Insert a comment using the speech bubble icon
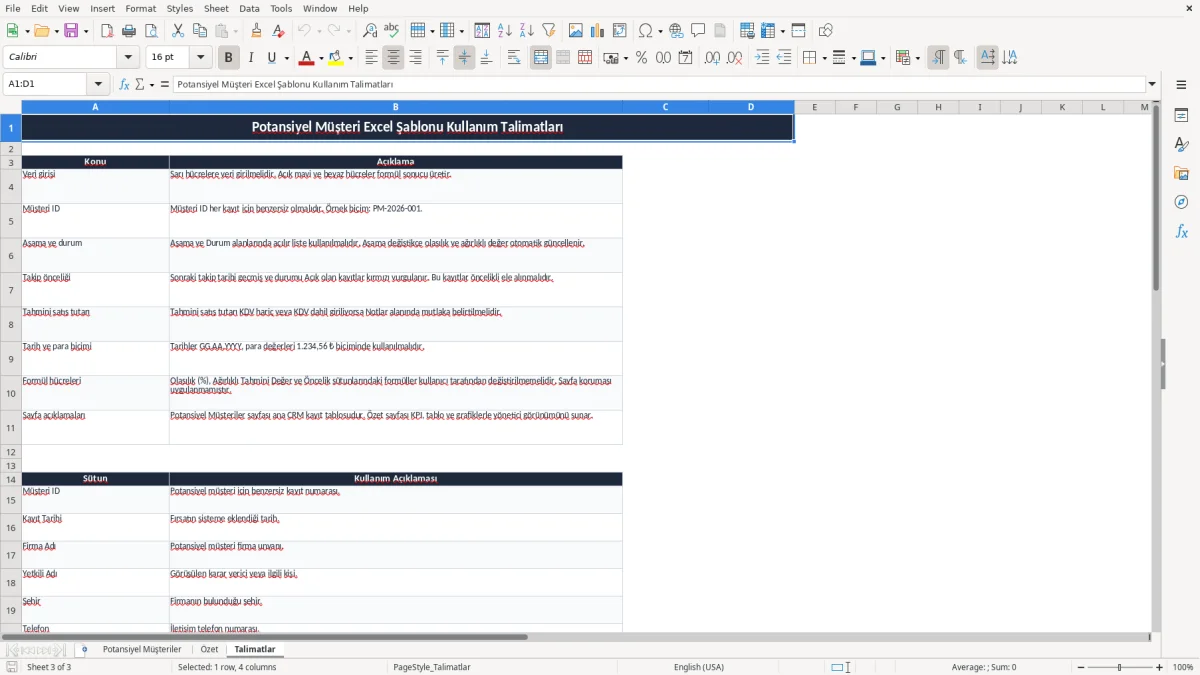Screen dimensions: 1200x675 [x=698, y=31]
